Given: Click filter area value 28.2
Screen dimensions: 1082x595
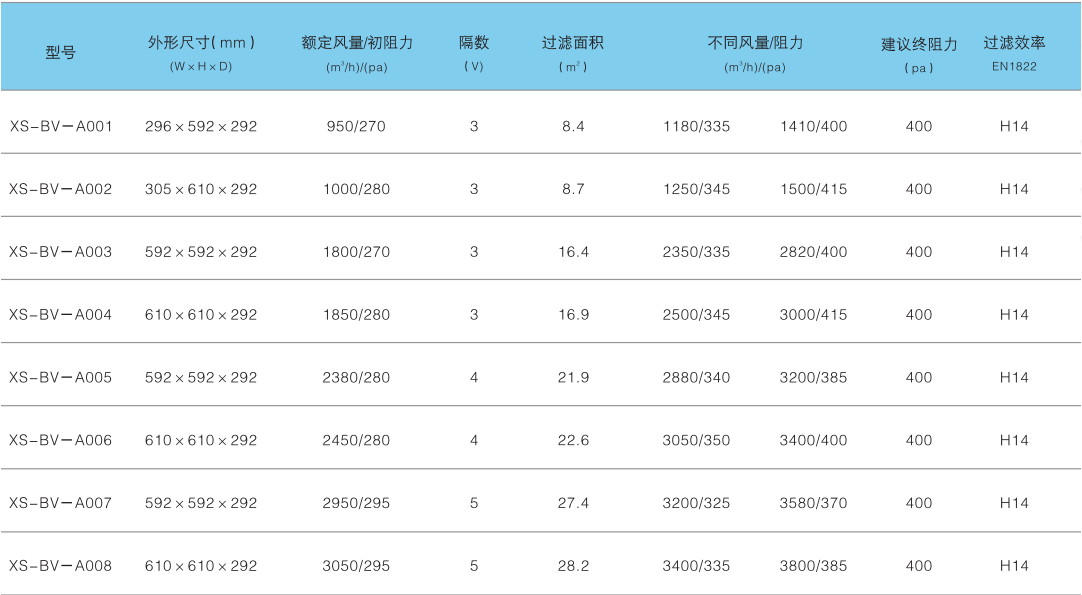Looking at the screenshot, I should click(x=573, y=566).
